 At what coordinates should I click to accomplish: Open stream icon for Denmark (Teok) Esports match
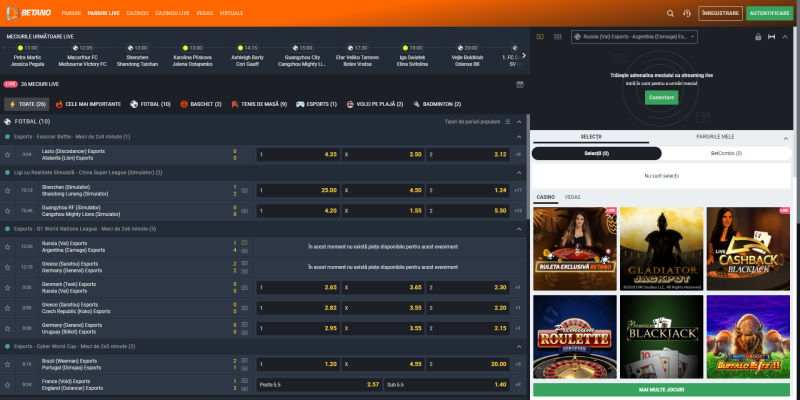tap(244, 287)
